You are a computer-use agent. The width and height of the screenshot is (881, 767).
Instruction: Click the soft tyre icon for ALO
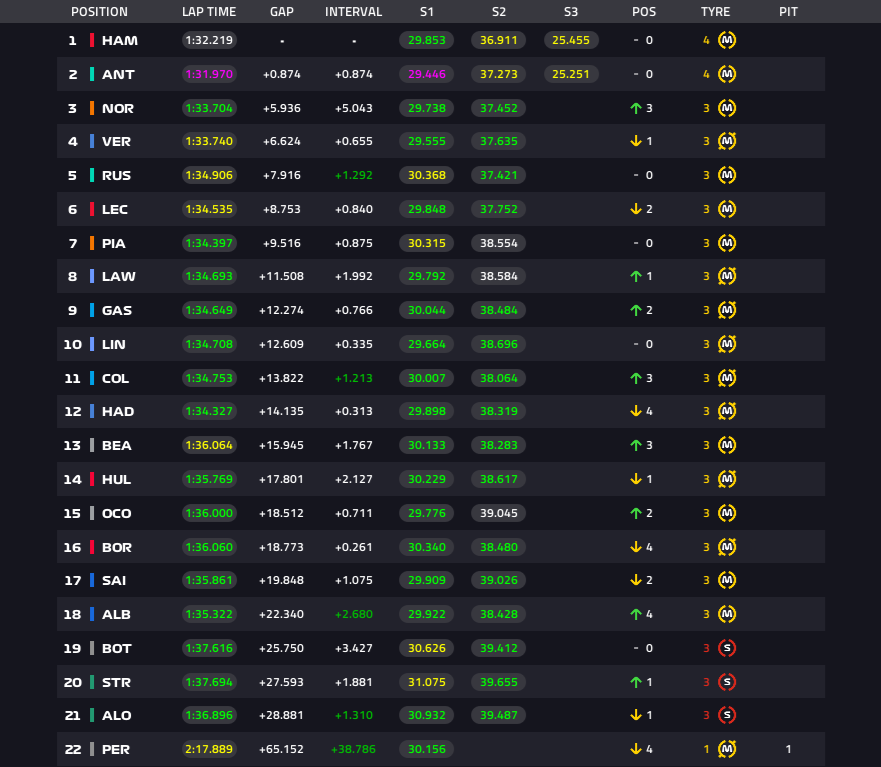(726, 715)
